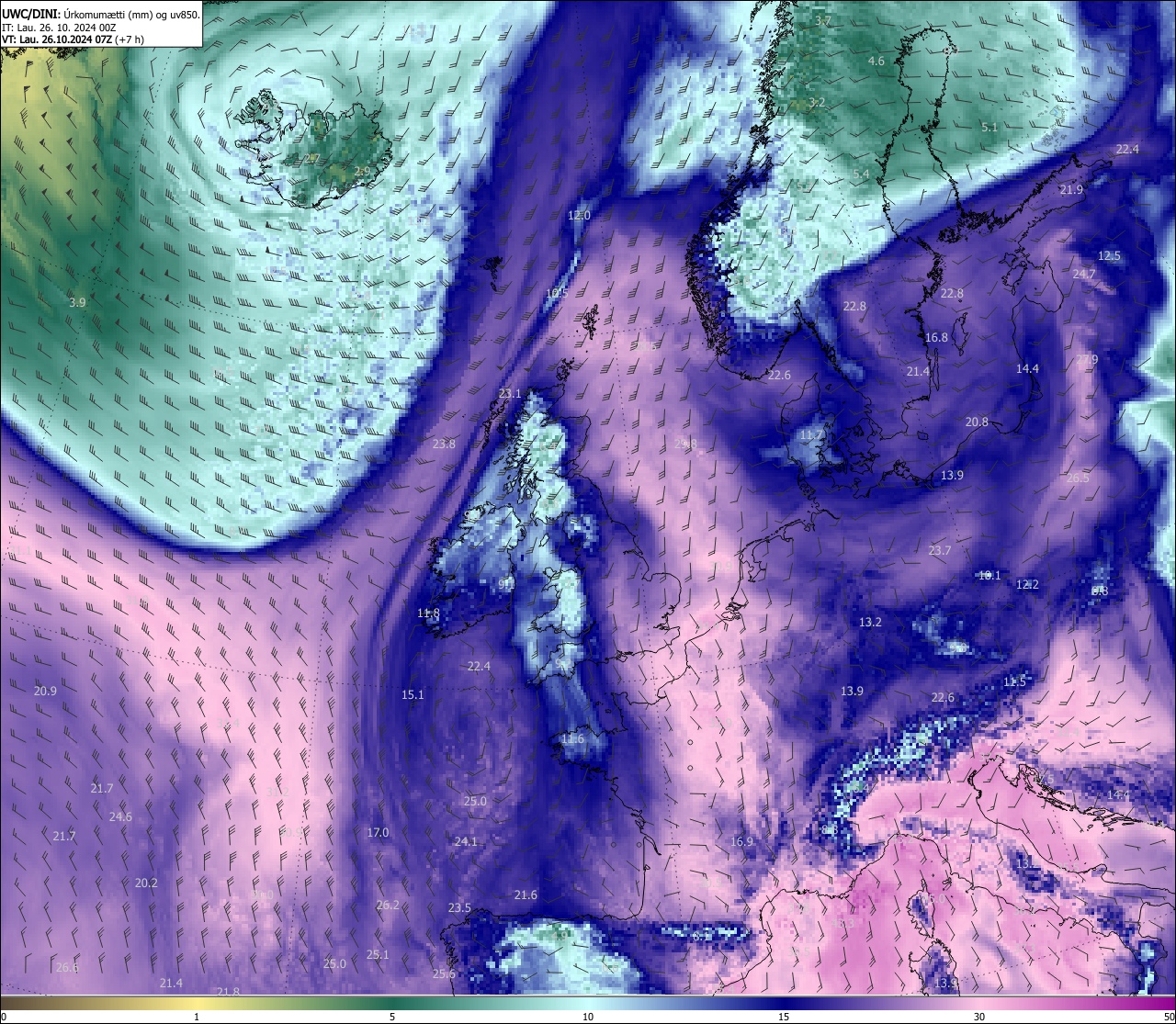
Task: Select the 11.5 map value
Action: pyautogui.click(x=1014, y=681)
